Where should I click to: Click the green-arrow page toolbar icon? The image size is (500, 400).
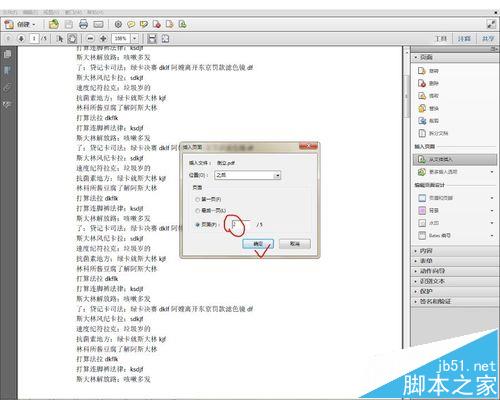coord(182,24)
